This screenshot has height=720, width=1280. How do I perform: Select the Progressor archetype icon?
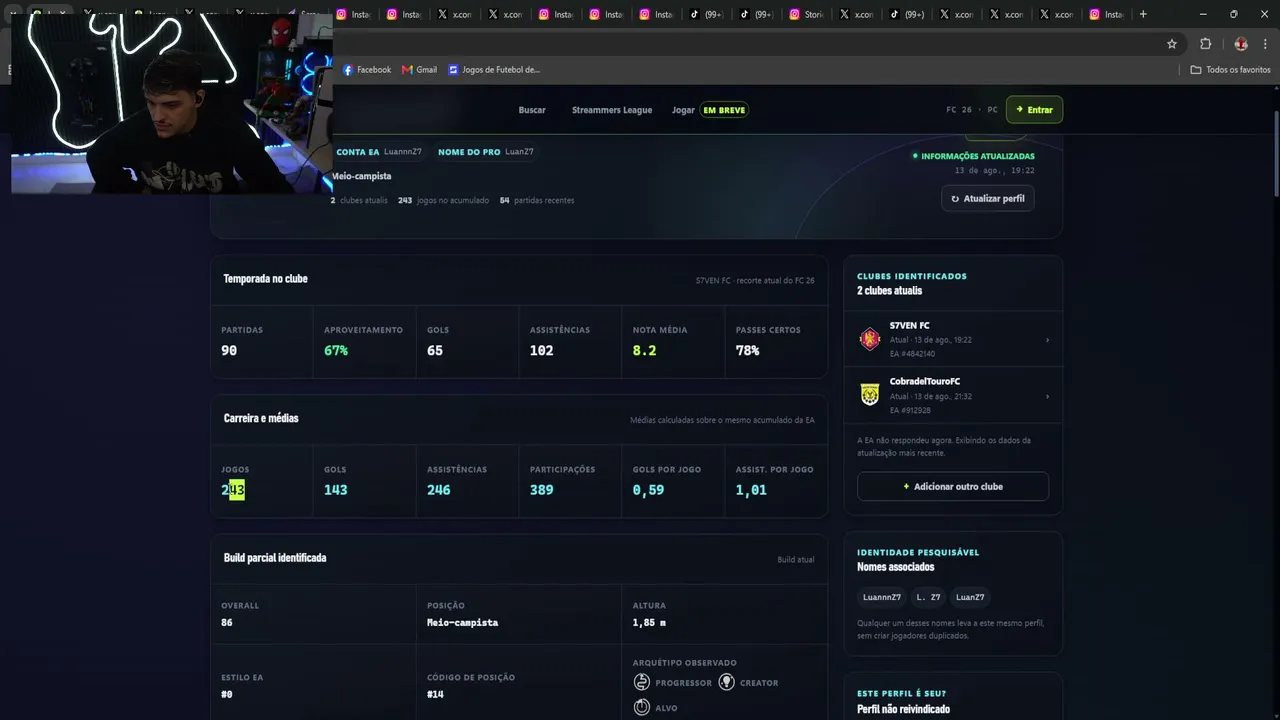[x=642, y=682]
